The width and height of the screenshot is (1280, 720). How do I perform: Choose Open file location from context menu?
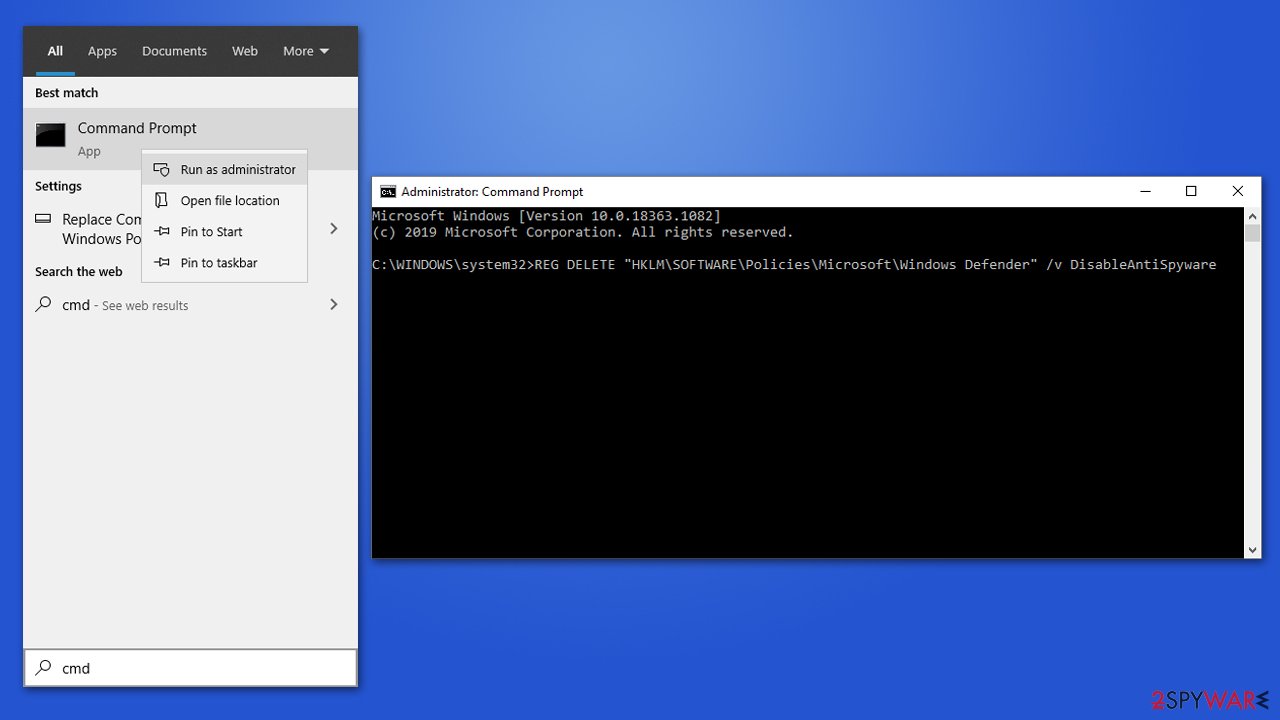point(225,200)
